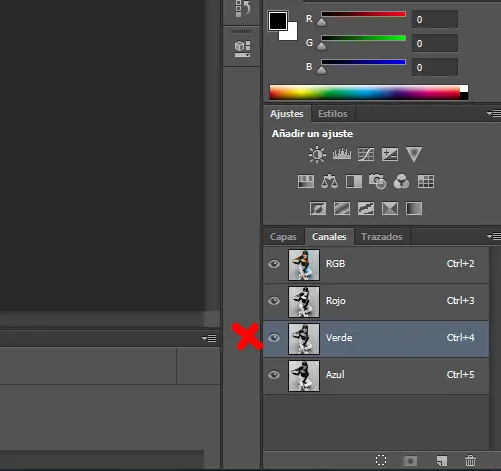Image resolution: width=501 pixels, height=471 pixels.
Task: Add a Channel Mixer adjustment
Action: tap(401, 182)
